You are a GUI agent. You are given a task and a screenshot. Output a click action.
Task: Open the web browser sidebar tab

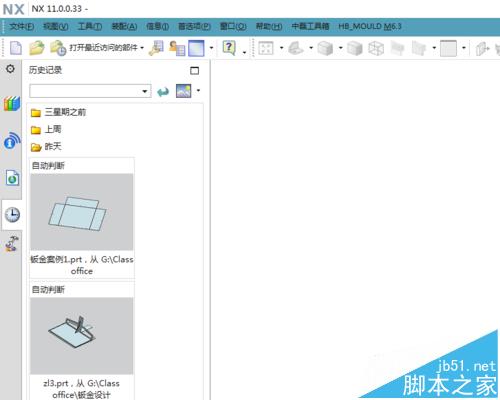point(12,178)
